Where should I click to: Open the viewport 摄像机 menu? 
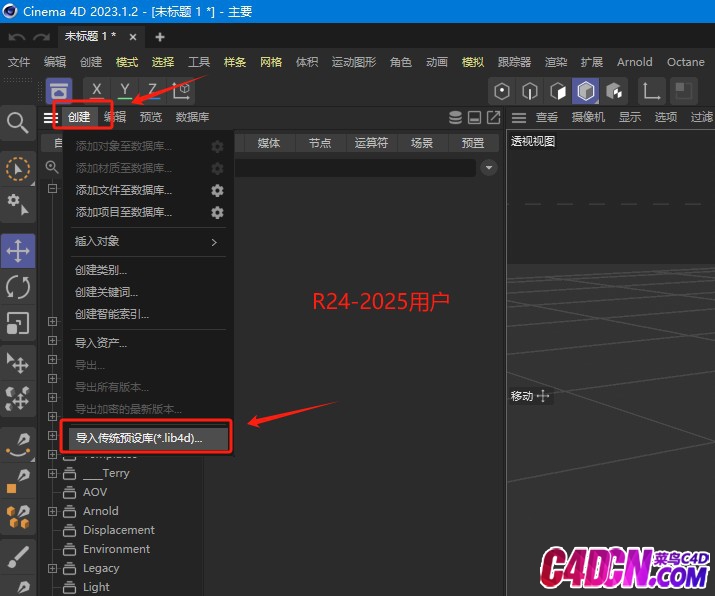[588, 117]
